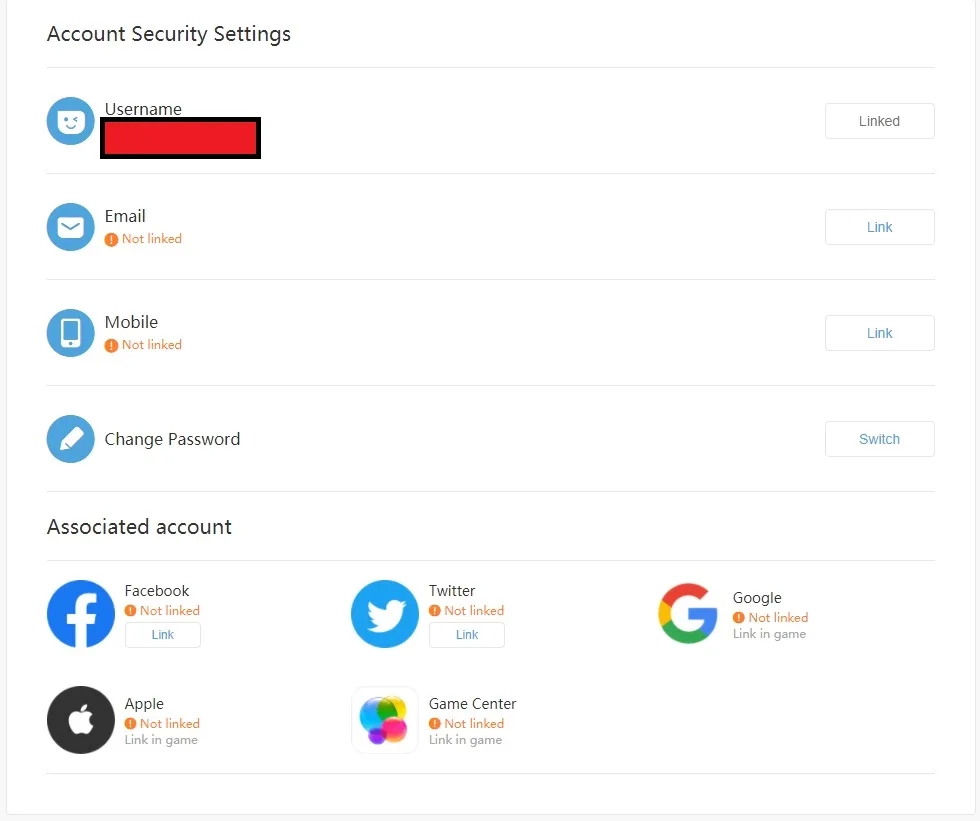980x821 pixels.
Task: Click the Mobile phone icon
Action: coord(71,333)
